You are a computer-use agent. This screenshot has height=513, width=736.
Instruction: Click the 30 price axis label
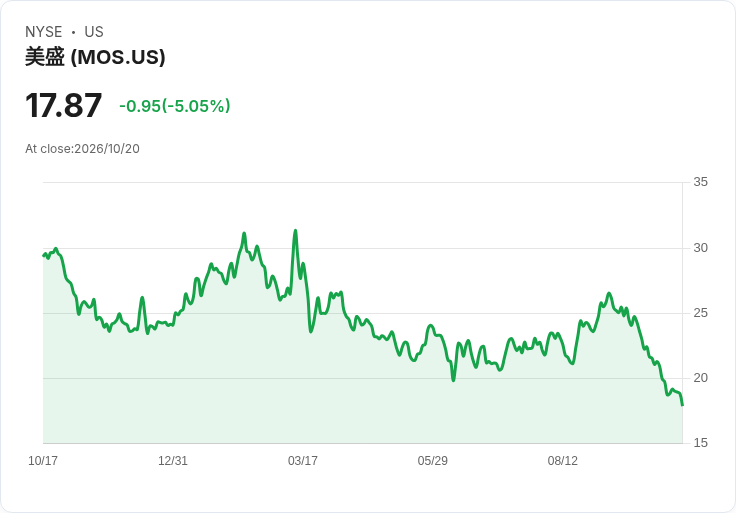[700, 248]
